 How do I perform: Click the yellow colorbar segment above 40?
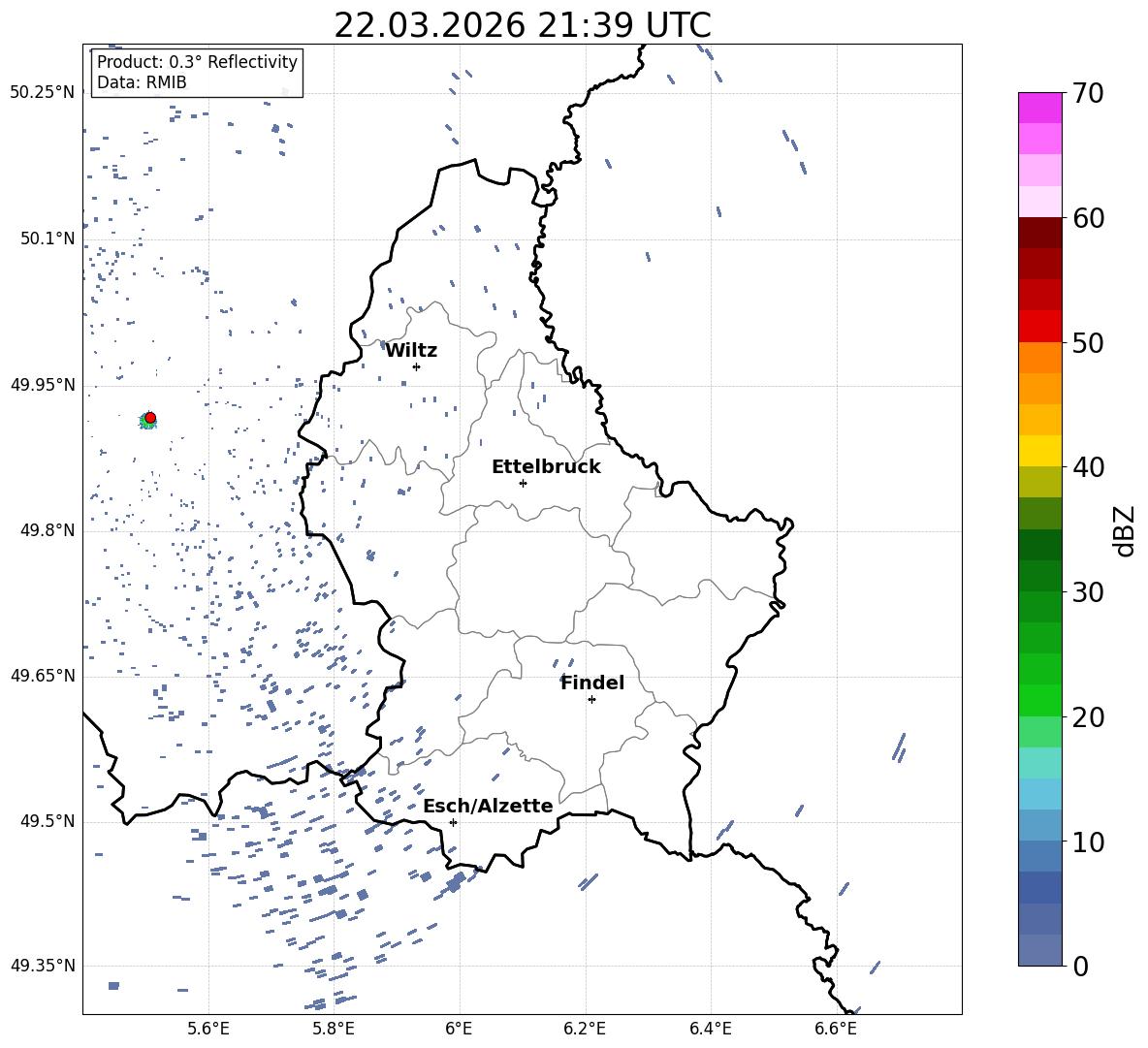click(x=1040, y=451)
